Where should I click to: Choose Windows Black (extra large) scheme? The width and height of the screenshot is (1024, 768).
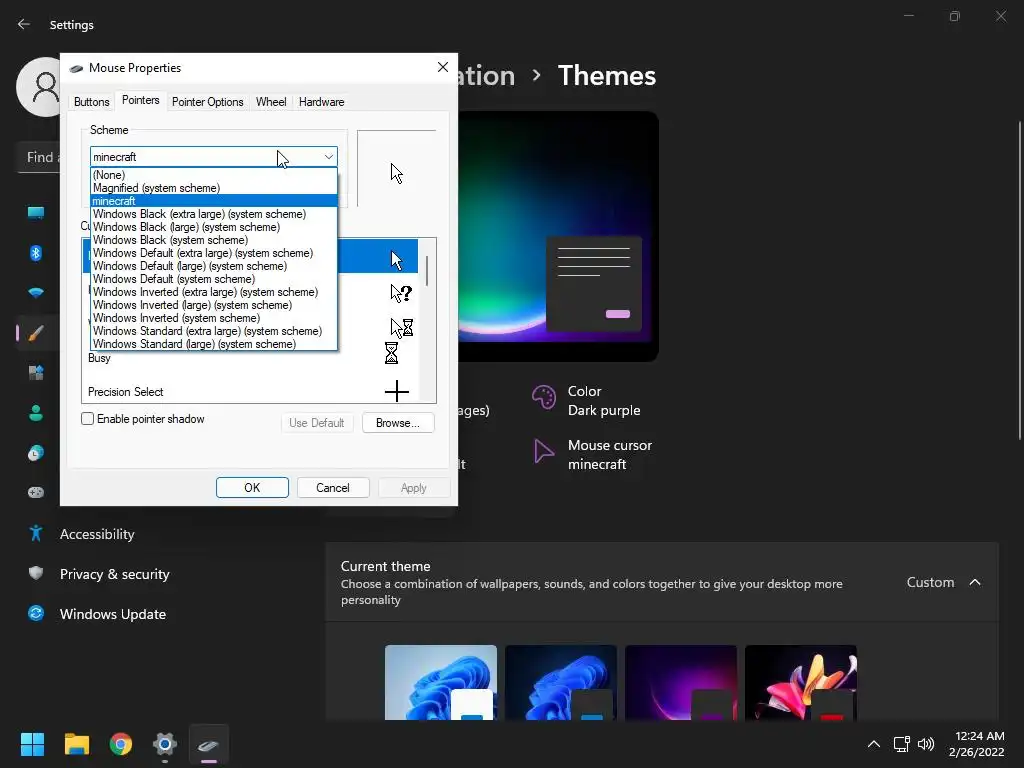click(214, 214)
